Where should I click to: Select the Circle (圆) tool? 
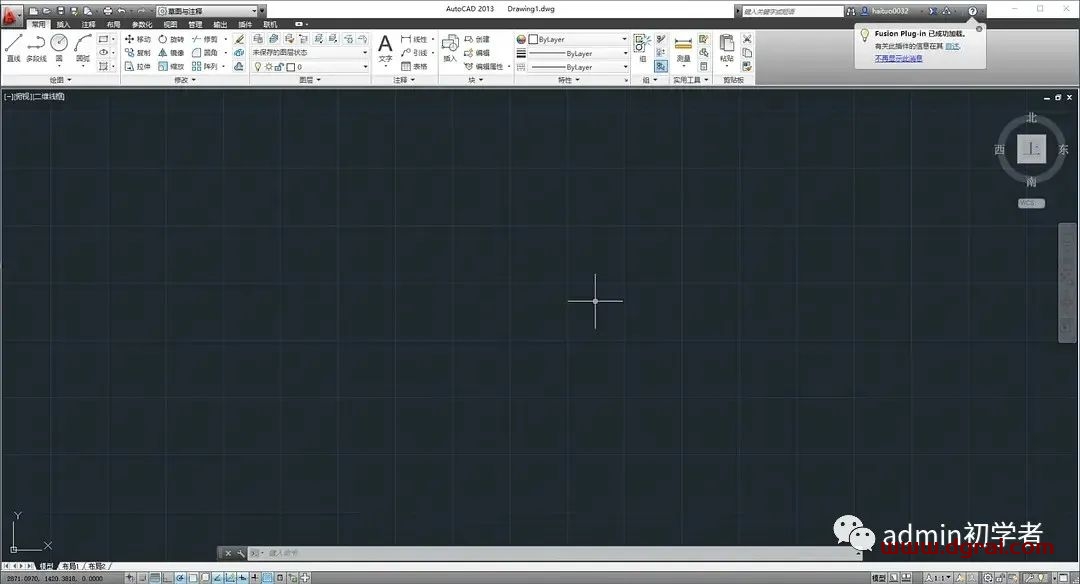(x=59, y=48)
